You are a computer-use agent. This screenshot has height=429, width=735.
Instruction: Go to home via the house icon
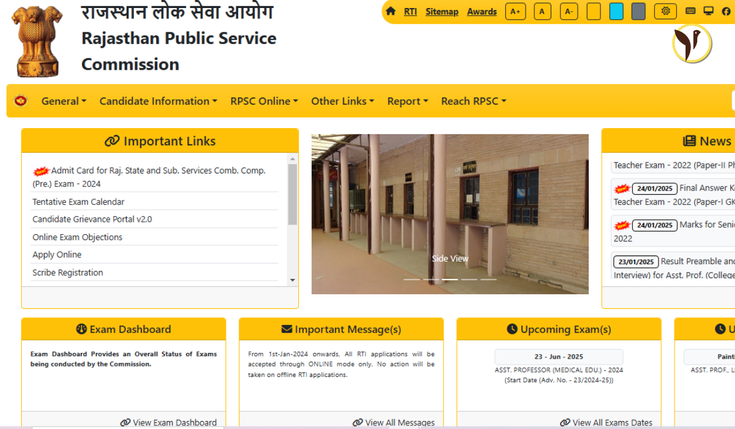(x=390, y=11)
